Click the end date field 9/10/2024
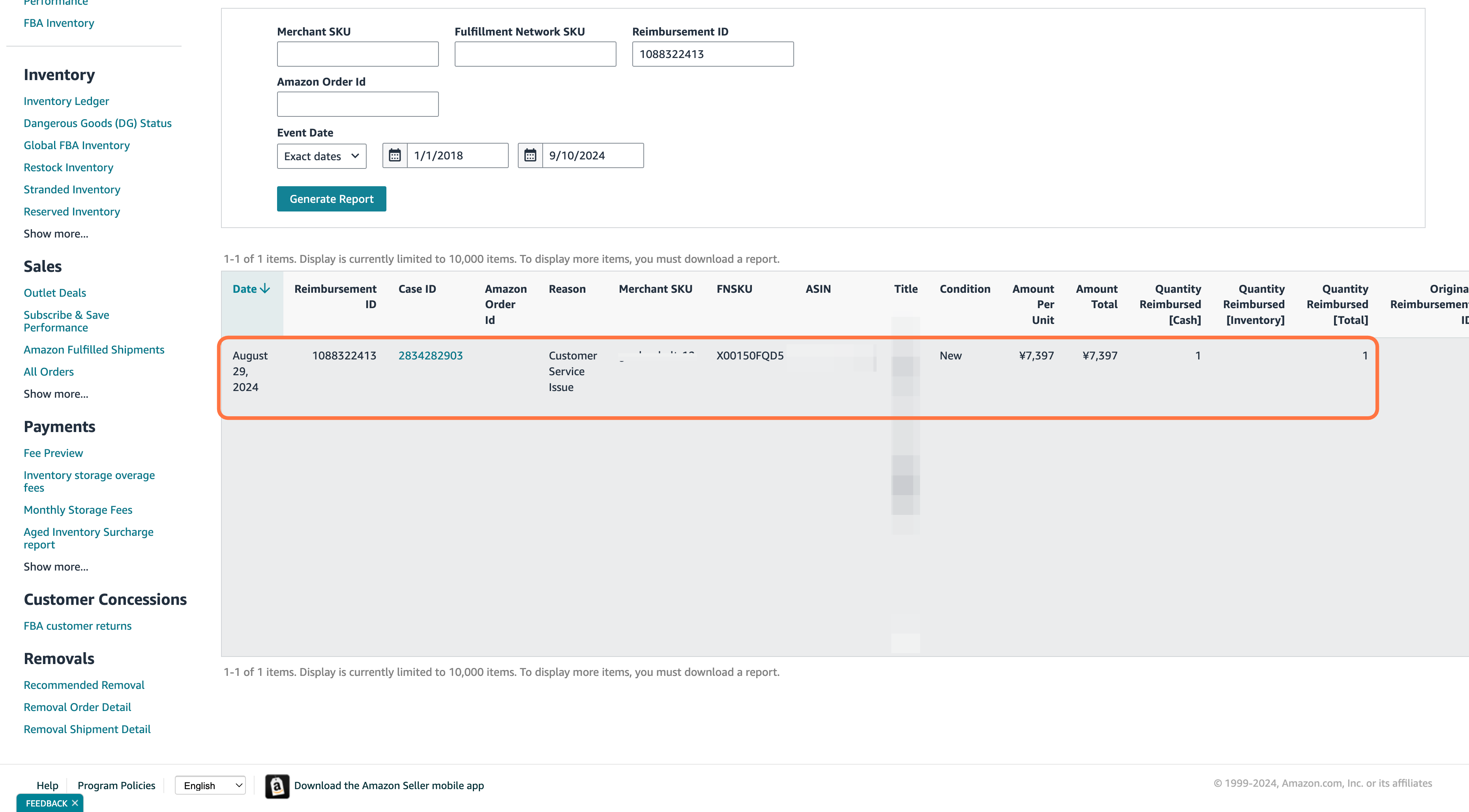The width and height of the screenshot is (1469, 812). click(592, 155)
